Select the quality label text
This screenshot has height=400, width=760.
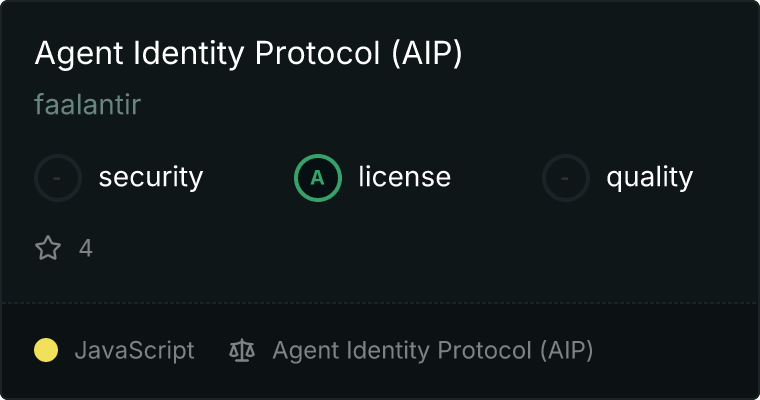point(649,178)
